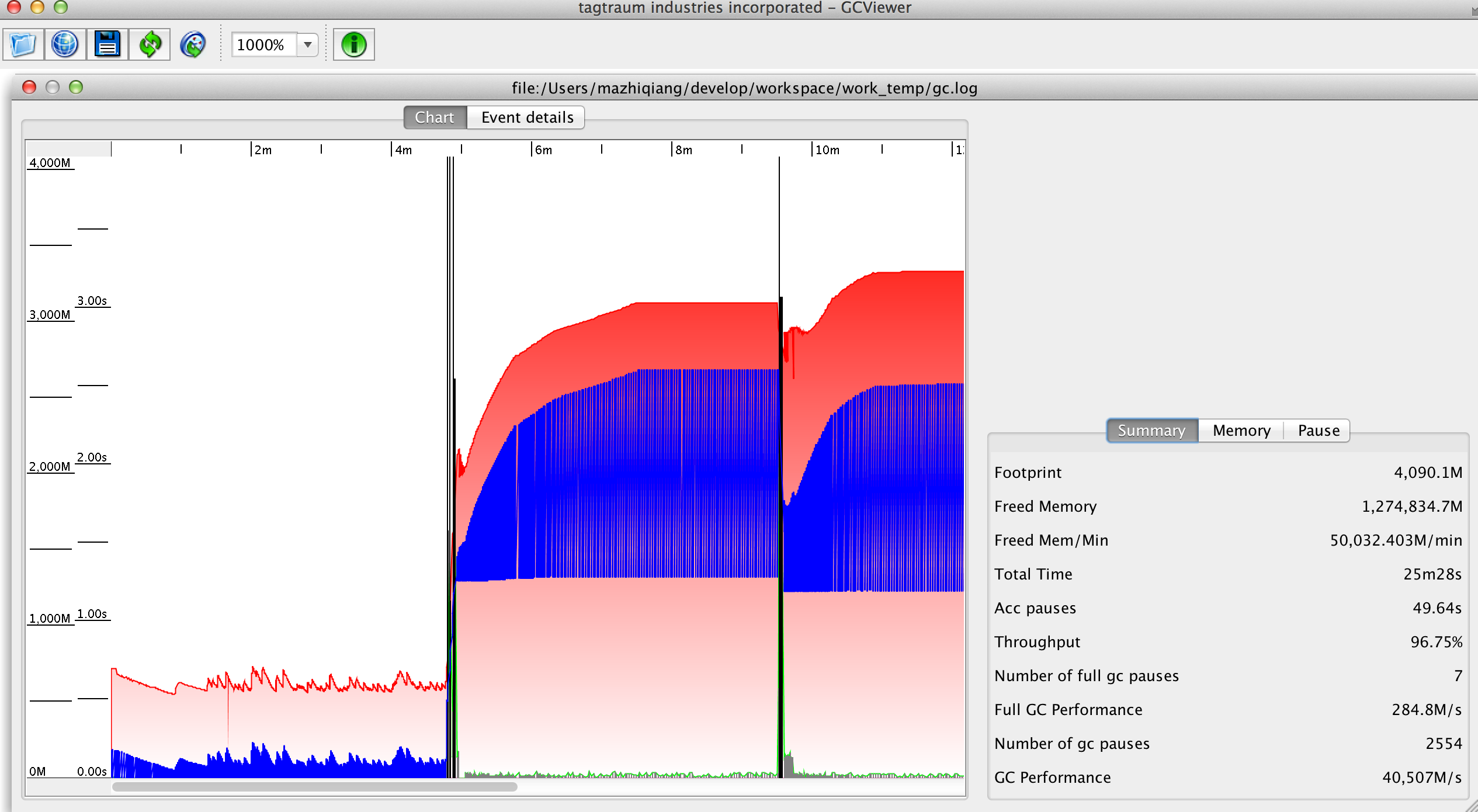Open the 1000% zoom dropdown arrow

(307, 44)
